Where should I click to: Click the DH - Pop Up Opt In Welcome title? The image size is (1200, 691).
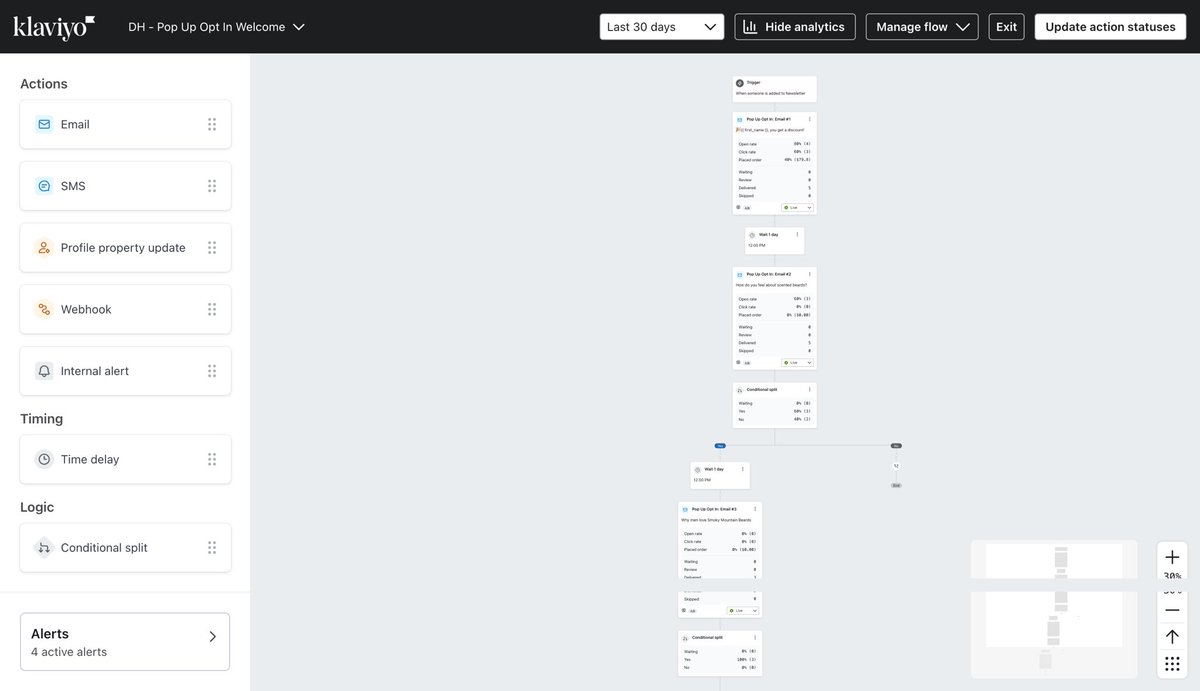[207, 27]
